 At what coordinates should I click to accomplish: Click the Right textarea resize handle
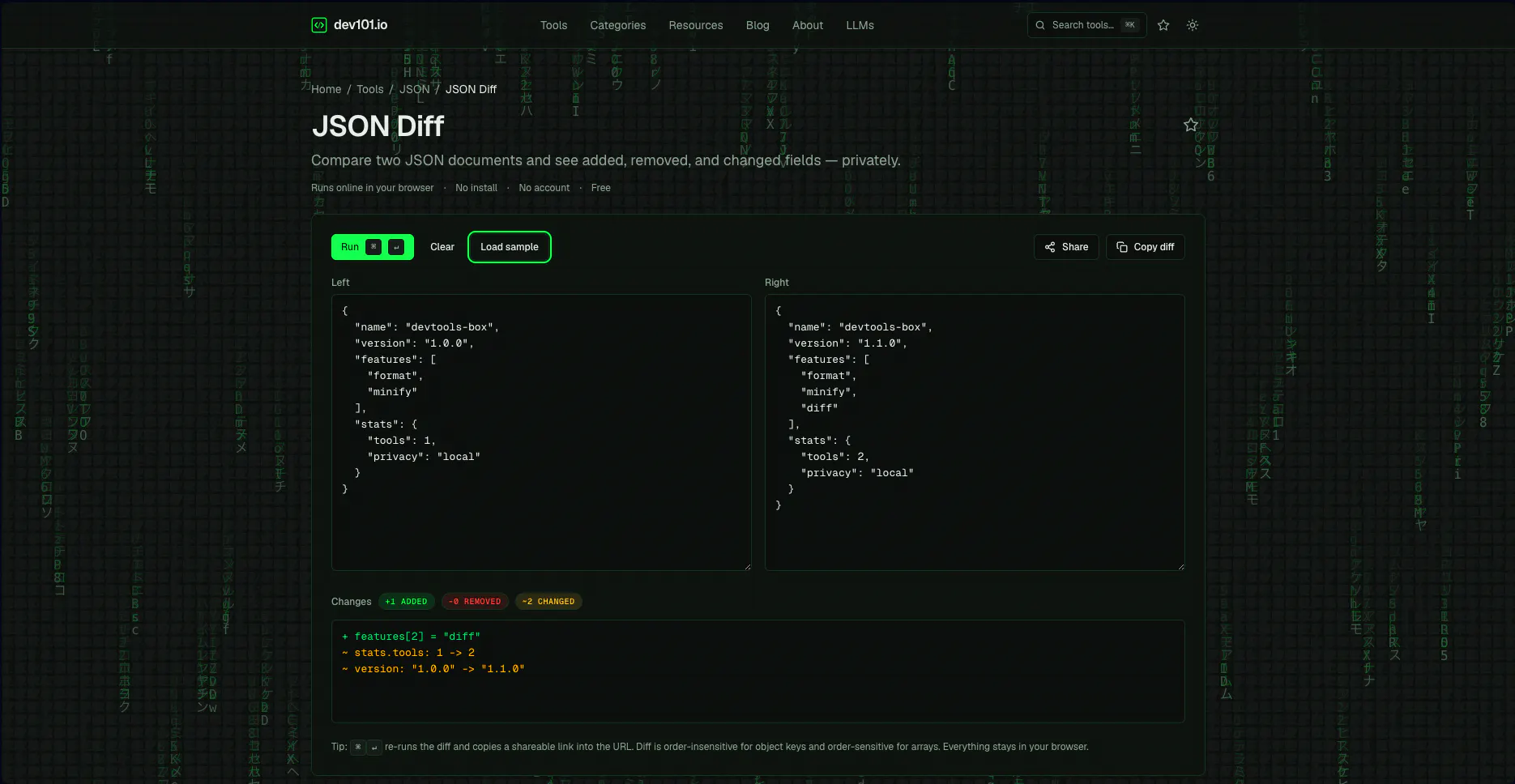(x=1180, y=566)
